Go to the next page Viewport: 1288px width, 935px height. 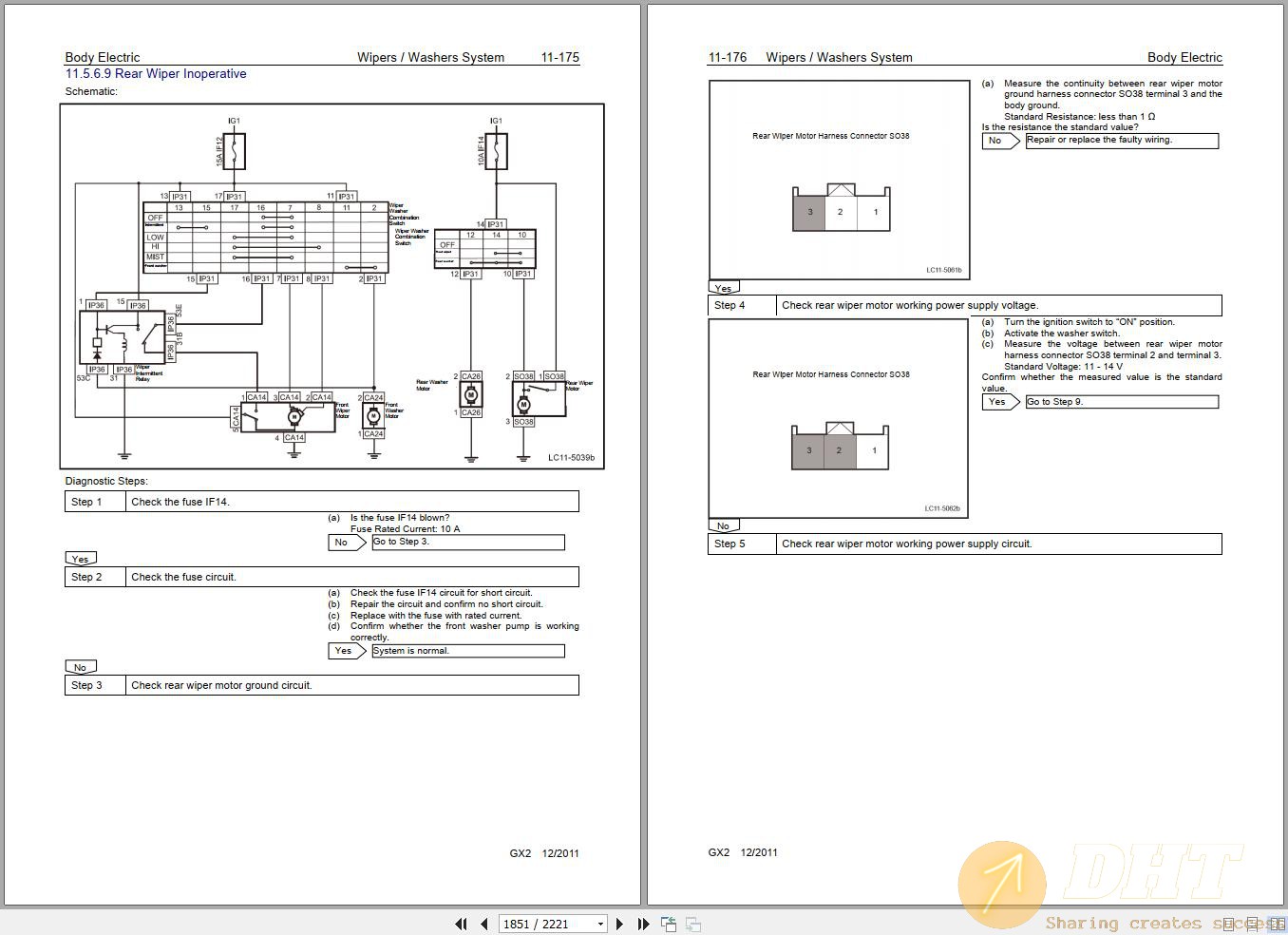pos(619,924)
